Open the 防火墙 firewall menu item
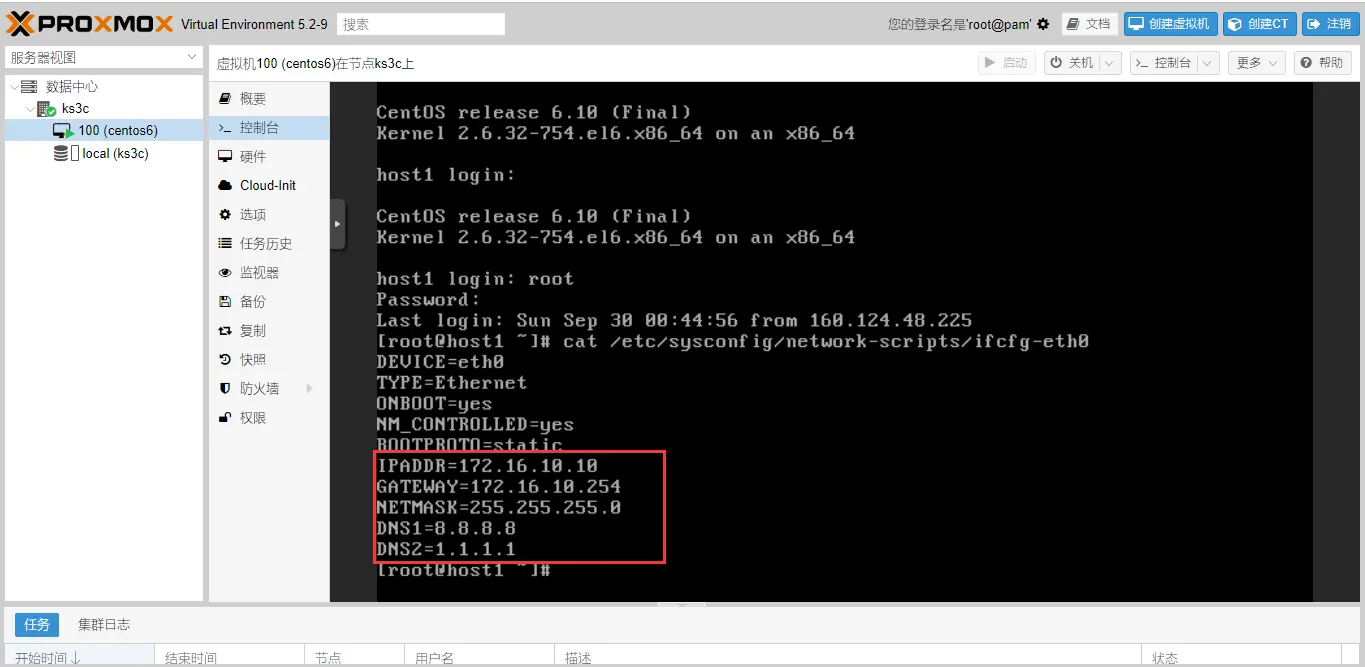The height and width of the screenshot is (667, 1365). point(269,388)
